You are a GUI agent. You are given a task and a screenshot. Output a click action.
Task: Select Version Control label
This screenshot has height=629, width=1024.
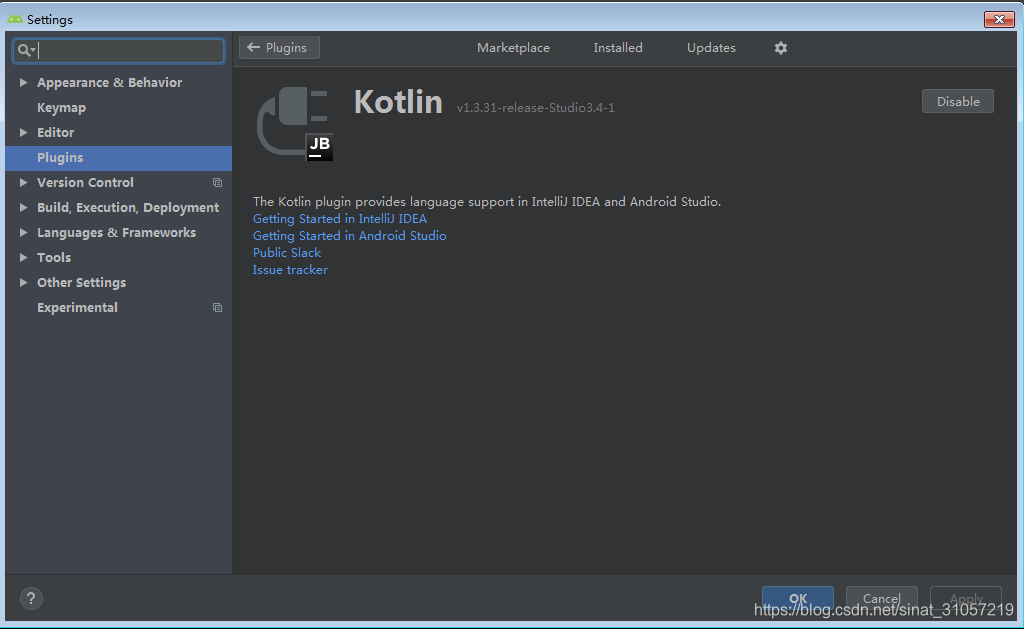coord(85,182)
